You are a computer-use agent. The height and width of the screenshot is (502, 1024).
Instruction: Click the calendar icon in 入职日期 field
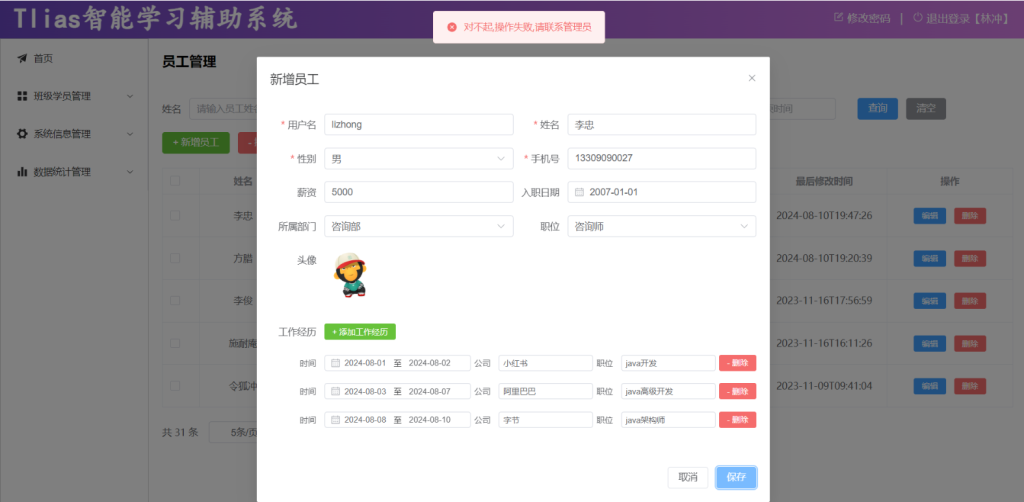(579, 192)
